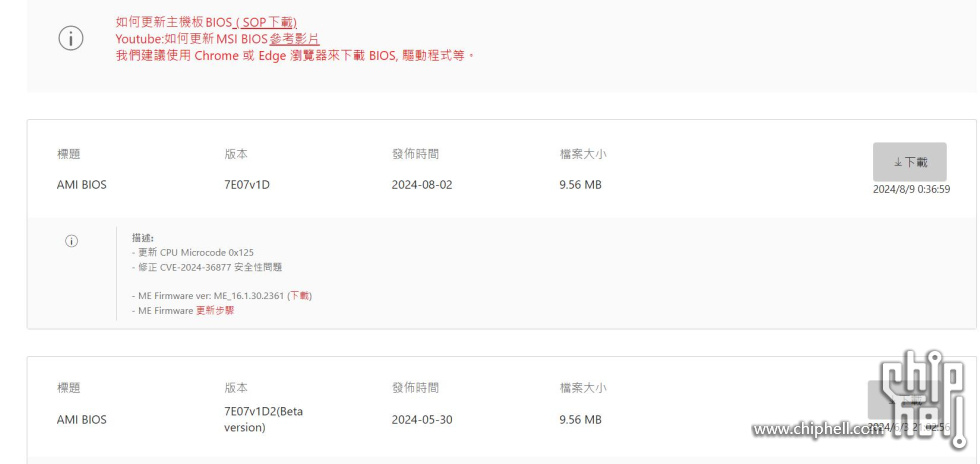This screenshot has height=464, width=980.
Task: Click the info icon beside the 描述 section
Action: 72,241
